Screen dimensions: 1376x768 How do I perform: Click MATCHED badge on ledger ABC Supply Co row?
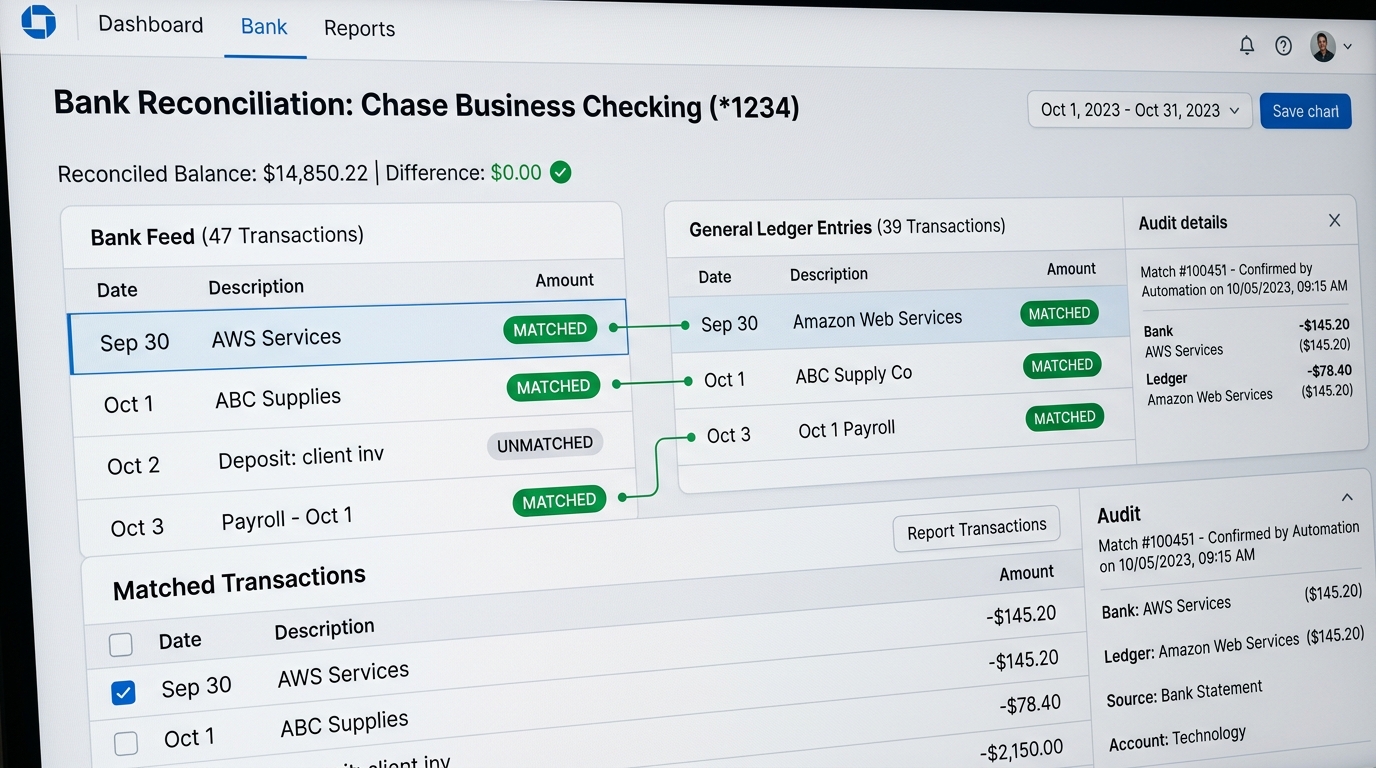pos(1062,365)
